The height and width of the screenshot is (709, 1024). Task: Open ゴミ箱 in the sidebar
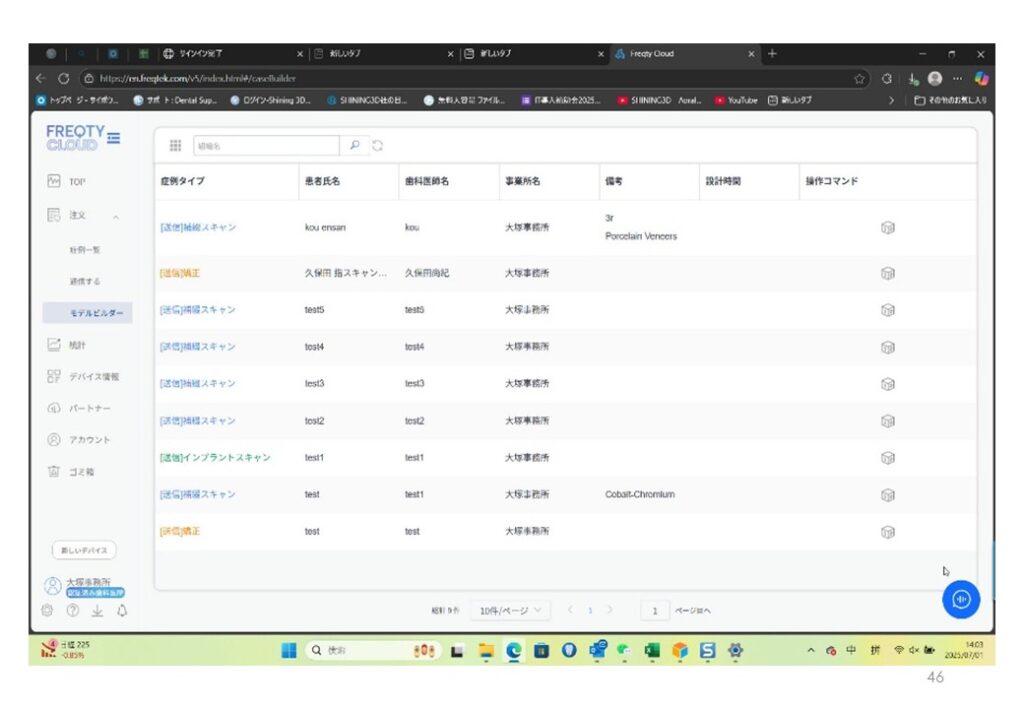[x=83, y=471]
